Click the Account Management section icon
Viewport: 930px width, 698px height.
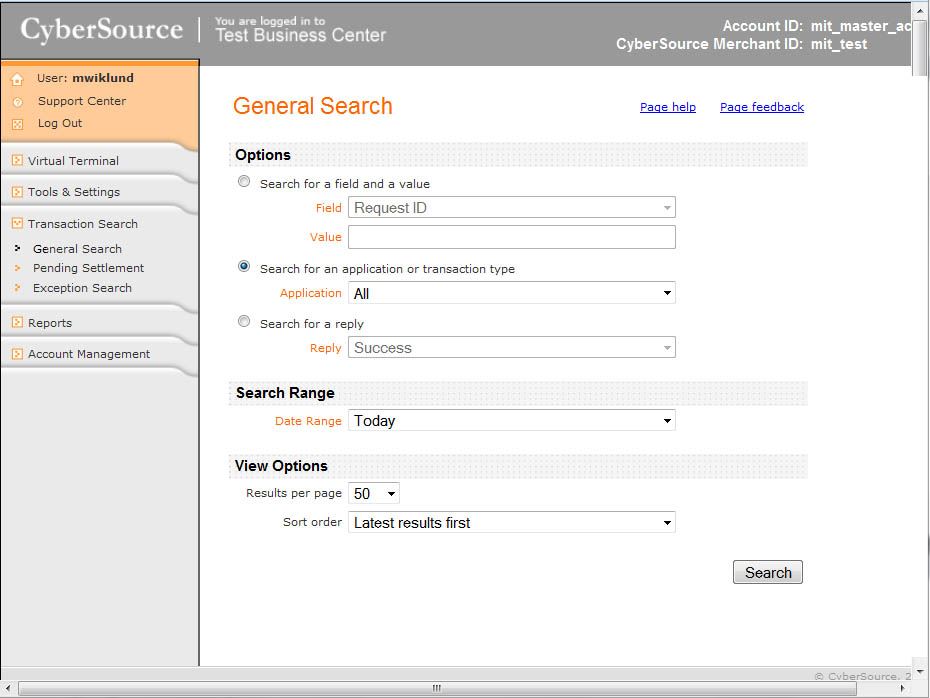pos(17,354)
